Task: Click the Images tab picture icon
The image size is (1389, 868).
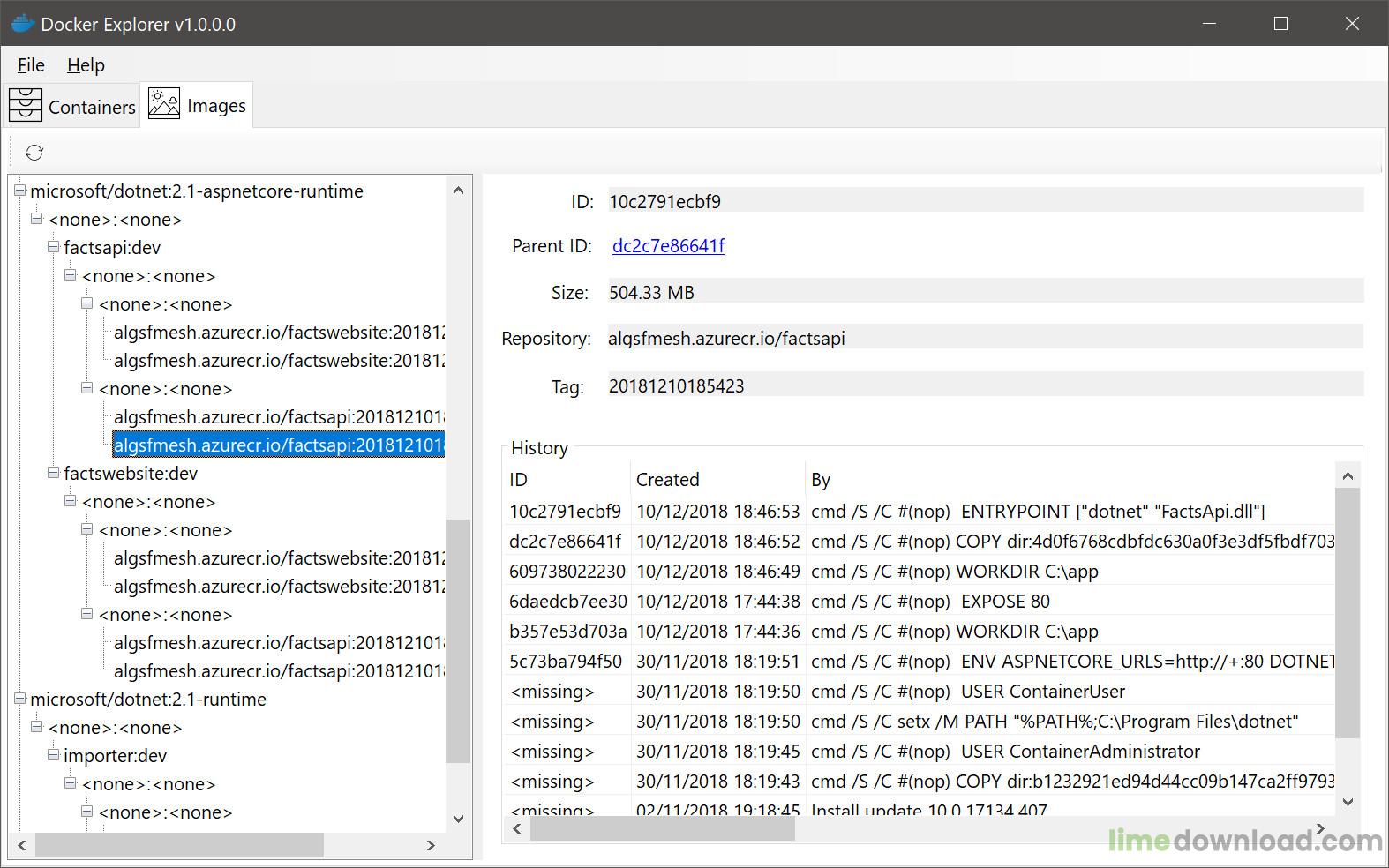Action: [x=164, y=103]
